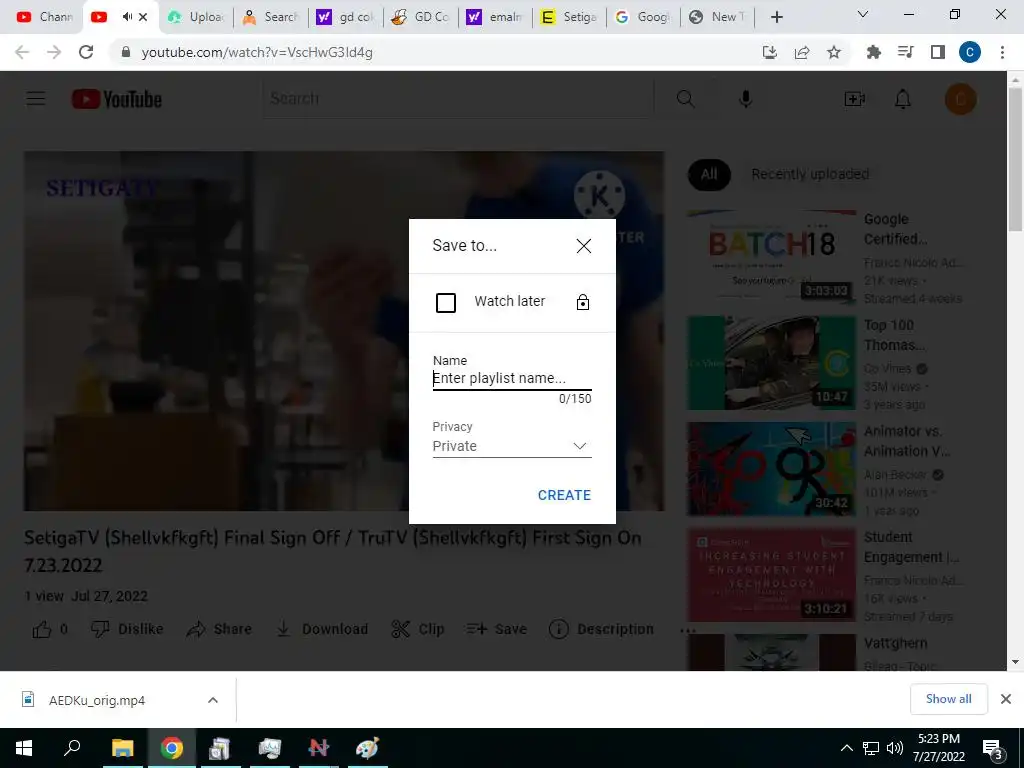Open the Student Engagement video thumbnail

(771, 575)
